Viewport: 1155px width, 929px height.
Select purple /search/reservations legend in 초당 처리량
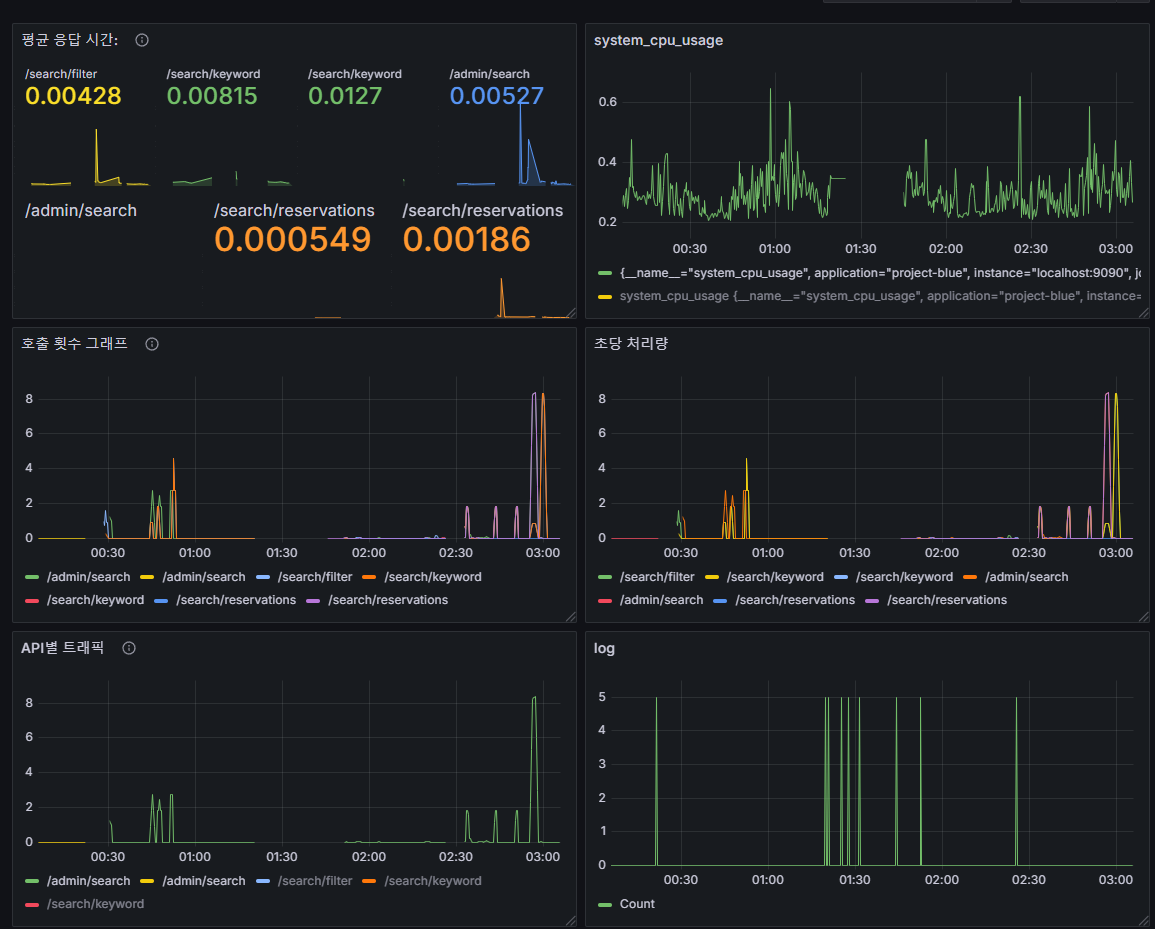point(936,600)
